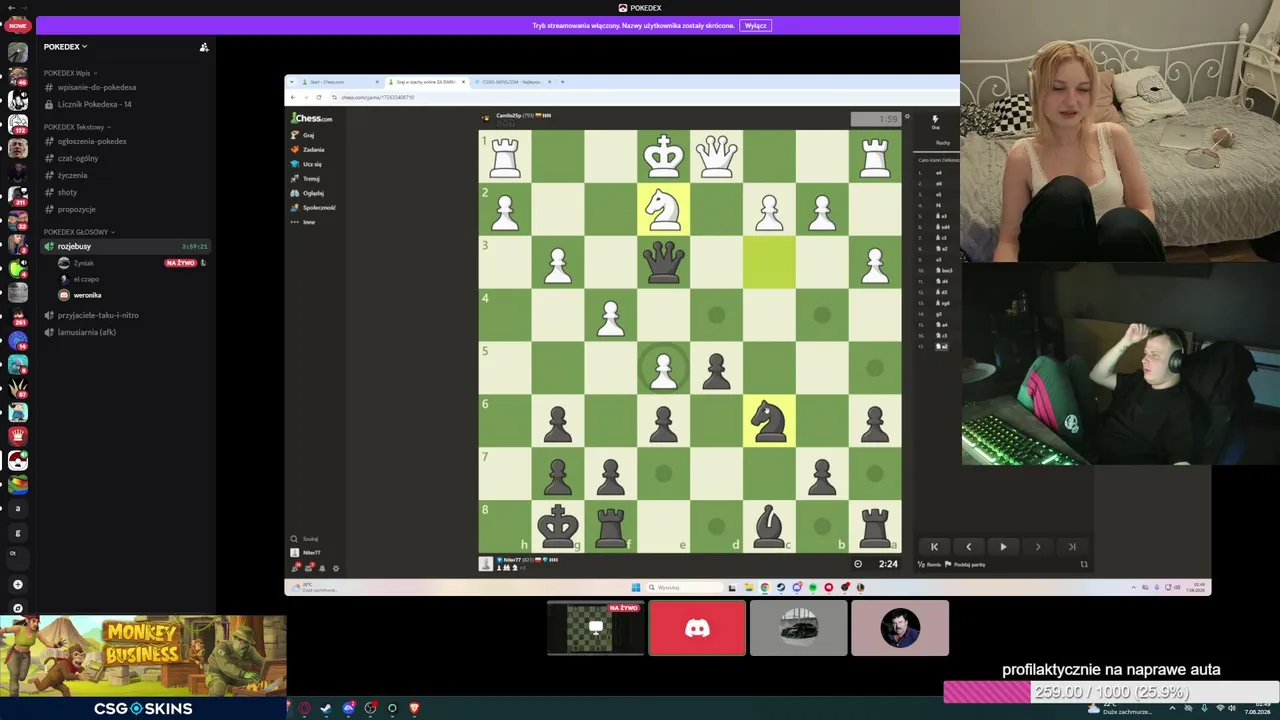Screen dimensions: 1280x720
Task: Open Trenuj in the Chess.com sidebar
Action: (305, 179)
